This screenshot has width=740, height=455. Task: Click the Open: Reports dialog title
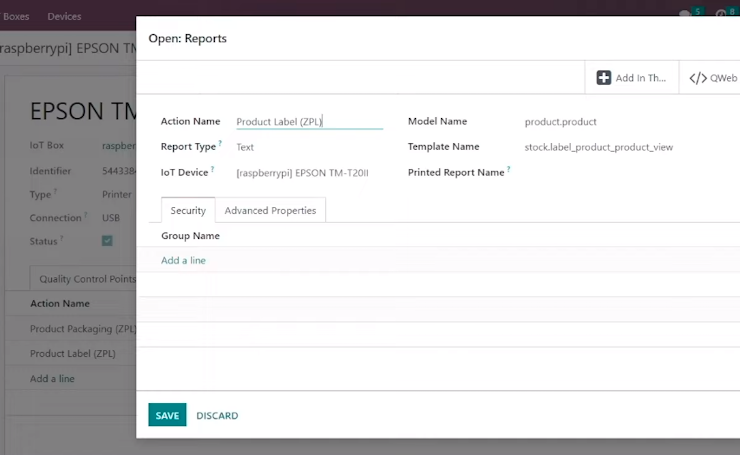(x=187, y=38)
